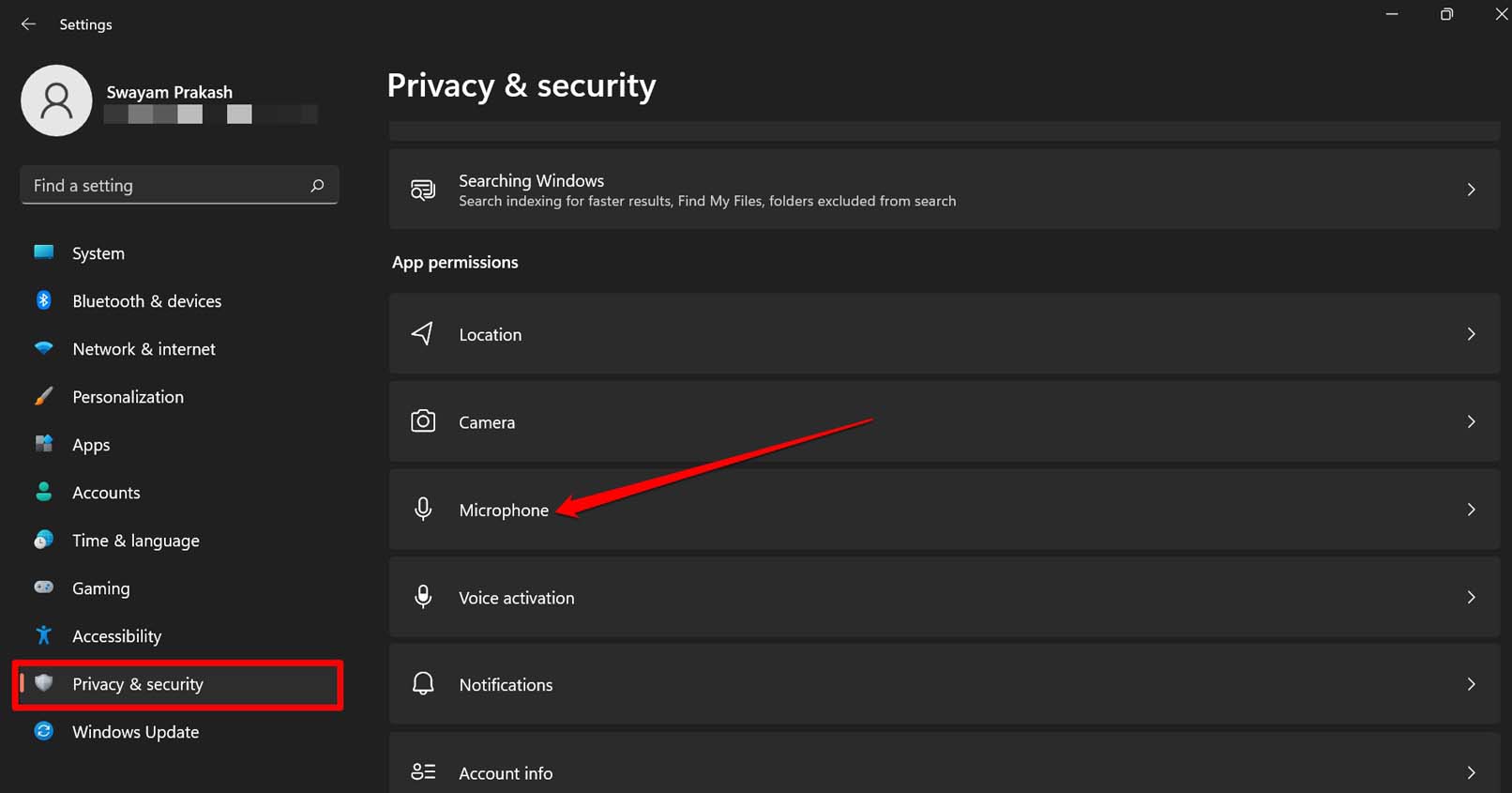
Task: Expand the Account info row chevron
Action: pos(1471,772)
